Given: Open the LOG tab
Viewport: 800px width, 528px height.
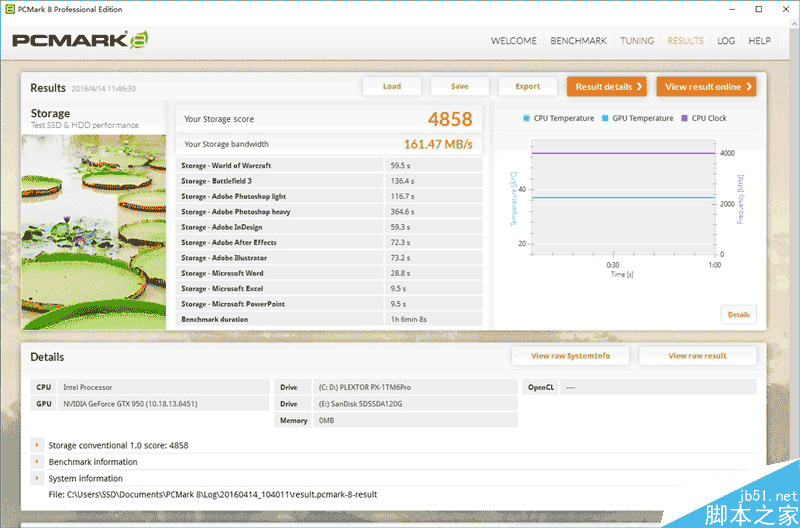Looking at the screenshot, I should click(726, 41).
